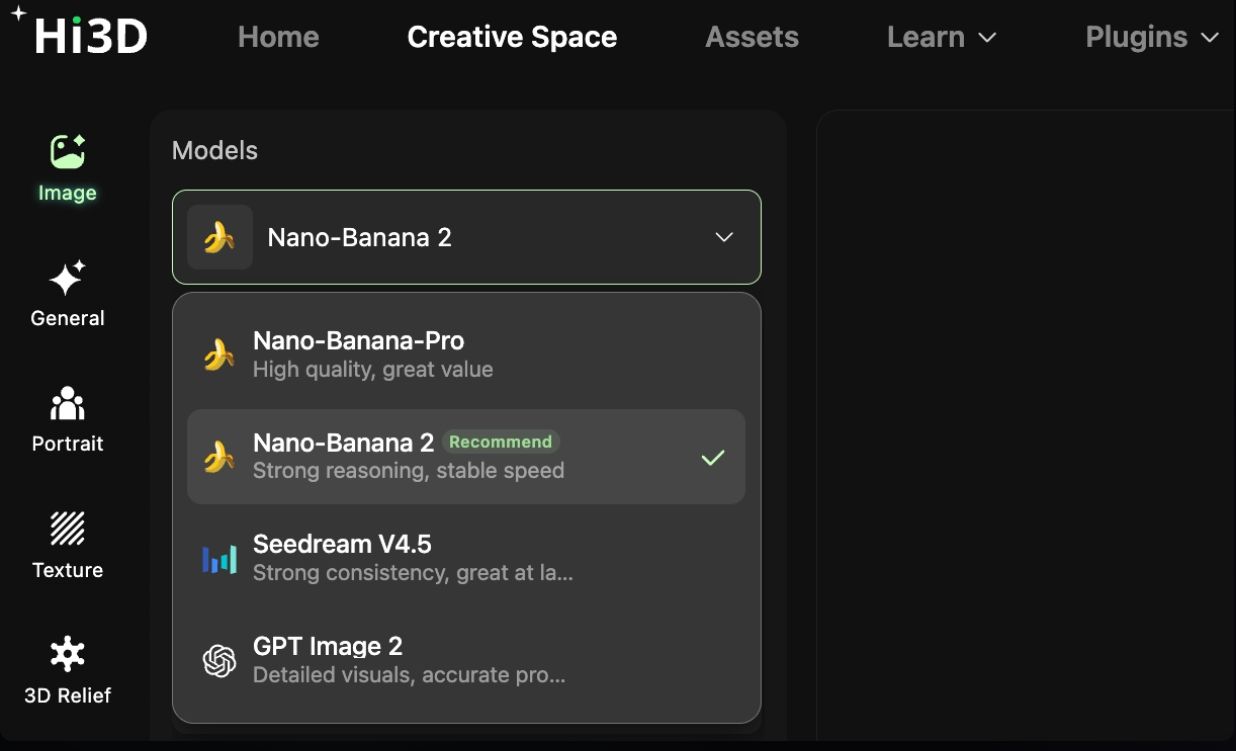1236x751 pixels.
Task: Expand the Plugins menu in the navbar
Action: 1152,37
